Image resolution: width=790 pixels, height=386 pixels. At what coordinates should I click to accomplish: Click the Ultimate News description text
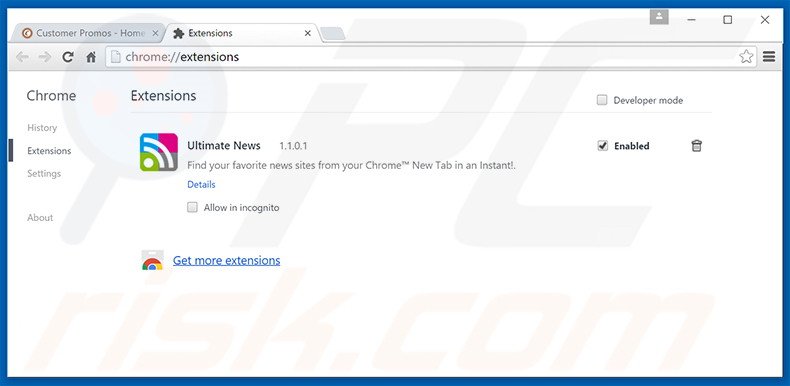tap(352, 165)
